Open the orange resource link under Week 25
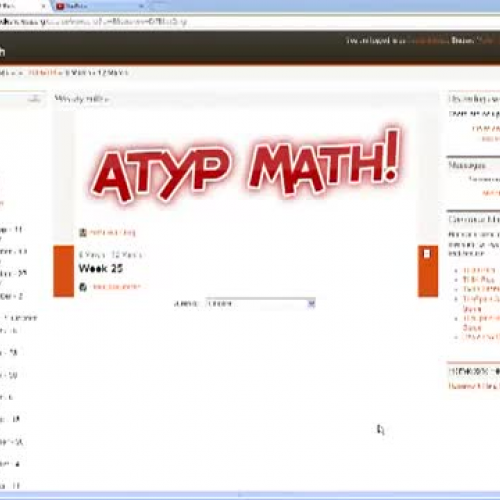 point(117,287)
